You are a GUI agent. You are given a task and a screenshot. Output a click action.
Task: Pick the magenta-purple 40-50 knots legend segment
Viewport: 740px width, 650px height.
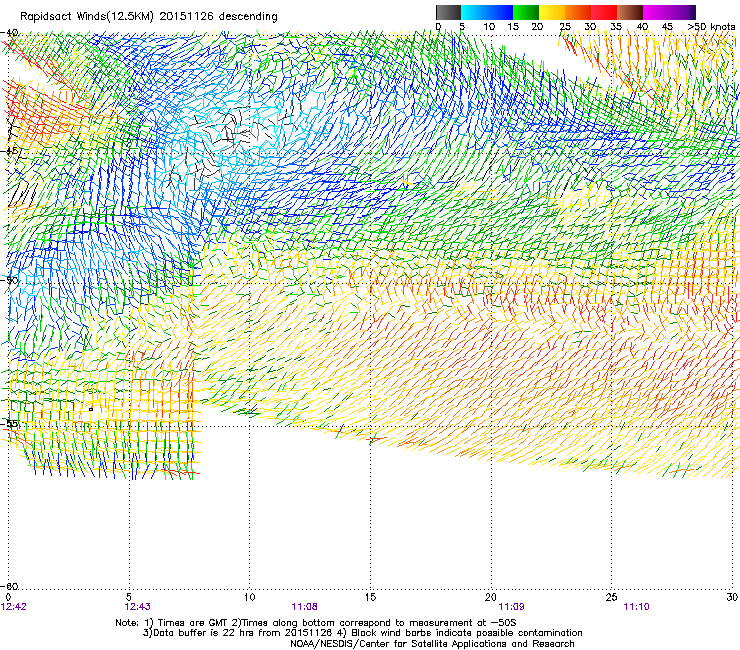click(669, 12)
